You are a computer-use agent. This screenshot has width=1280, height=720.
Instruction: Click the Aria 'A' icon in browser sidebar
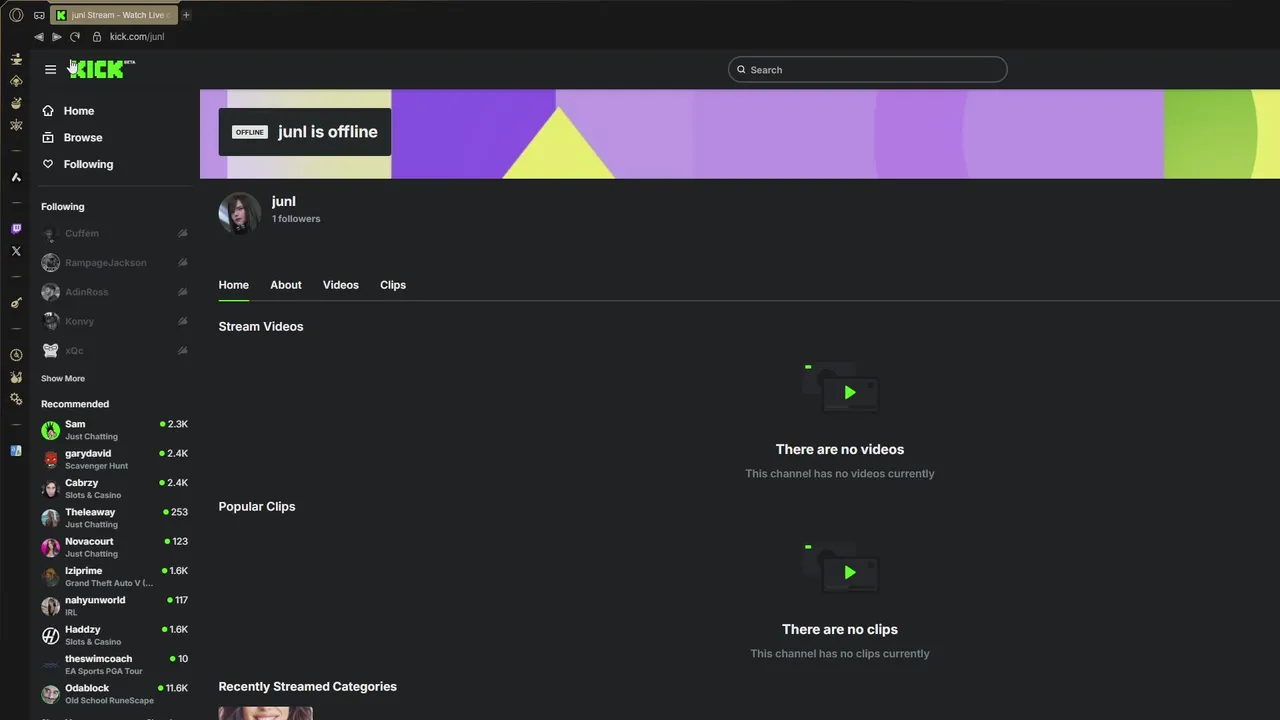pyautogui.click(x=16, y=177)
